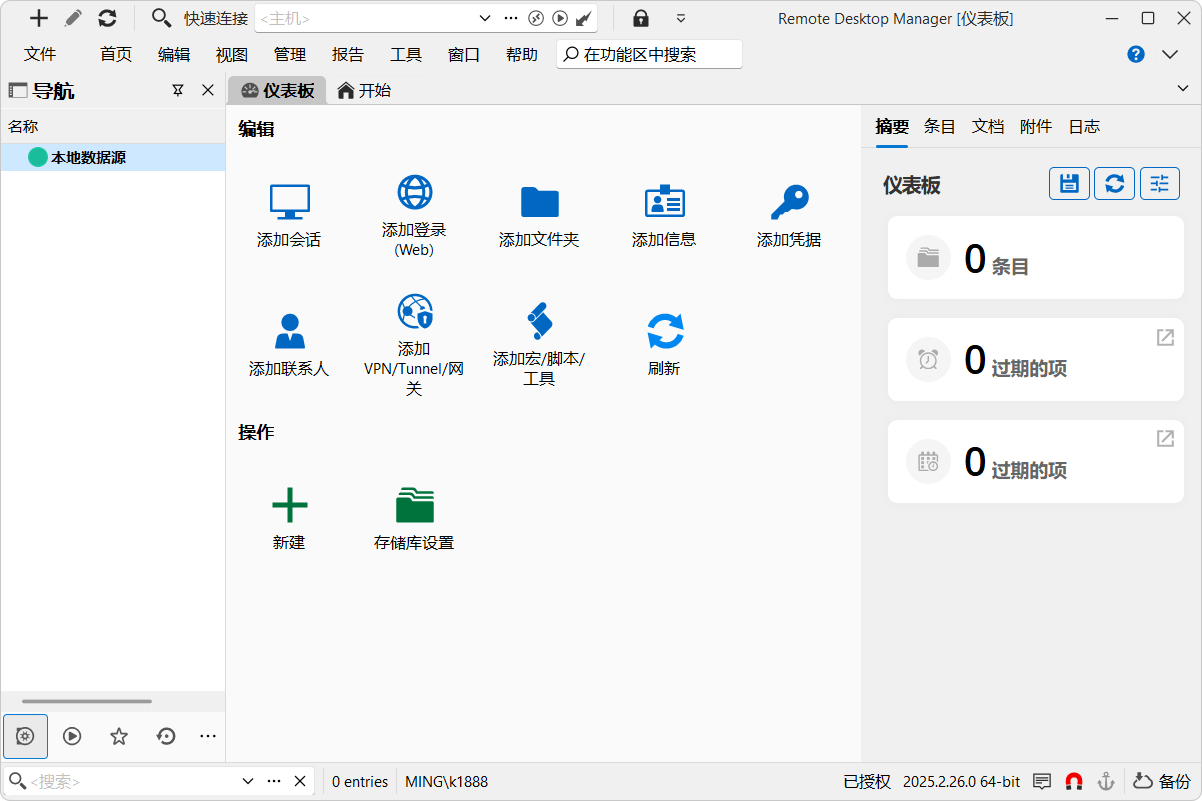Viewport: 1202px width, 801px height.
Task: Switch to the 日志 tab
Action: pos(1084,126)
